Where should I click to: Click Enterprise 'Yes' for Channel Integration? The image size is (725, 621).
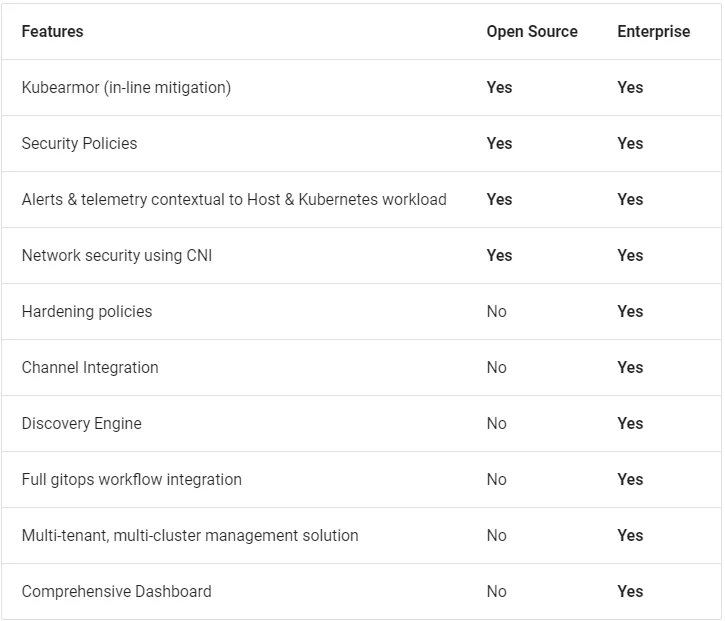pos(630,368)
